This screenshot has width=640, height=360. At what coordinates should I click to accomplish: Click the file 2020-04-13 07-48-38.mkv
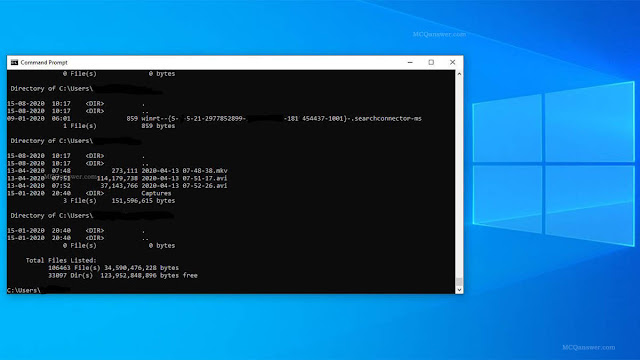point(184,171)
